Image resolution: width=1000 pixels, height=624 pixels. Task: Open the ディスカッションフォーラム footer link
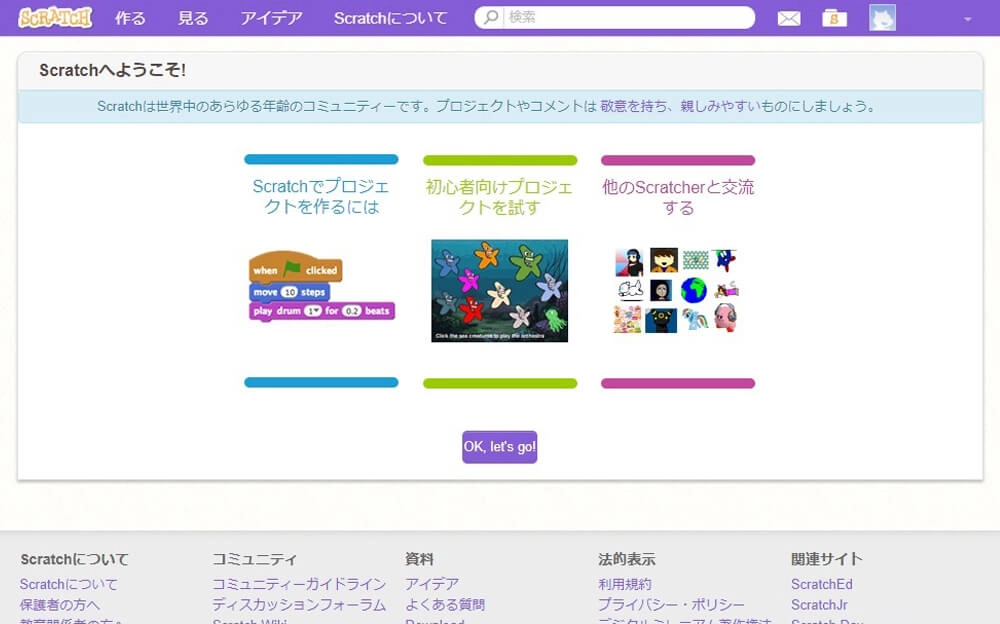tap(299, 604)
